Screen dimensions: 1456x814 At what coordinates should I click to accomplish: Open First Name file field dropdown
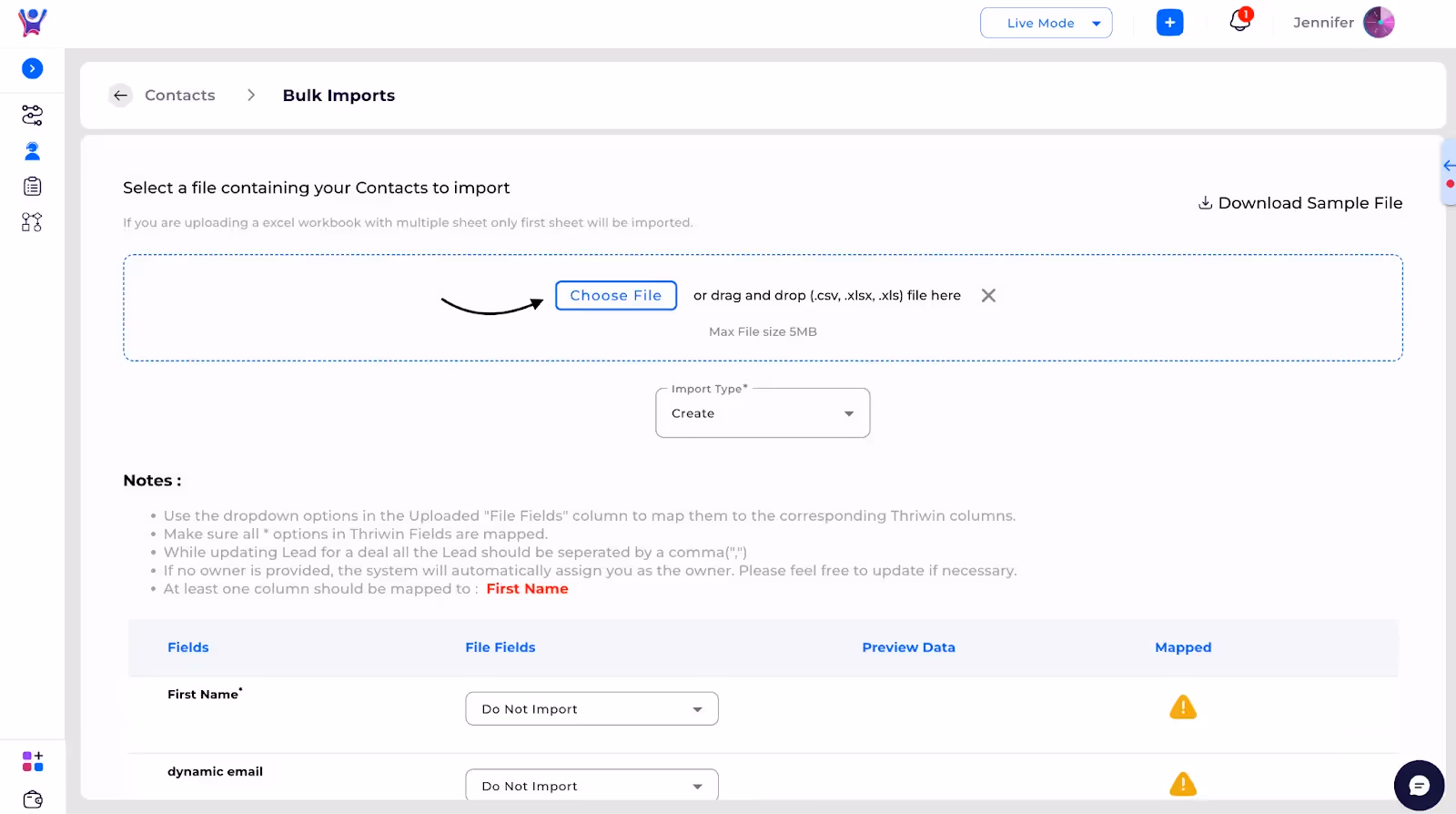pos(591,708)
